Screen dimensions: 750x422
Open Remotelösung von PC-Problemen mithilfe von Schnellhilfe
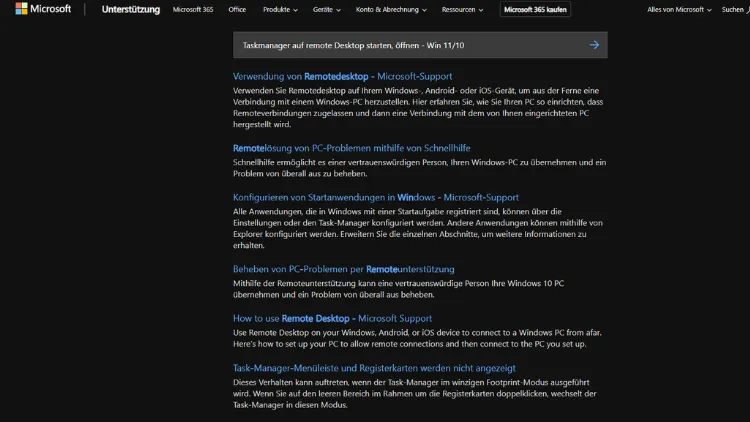352,148
